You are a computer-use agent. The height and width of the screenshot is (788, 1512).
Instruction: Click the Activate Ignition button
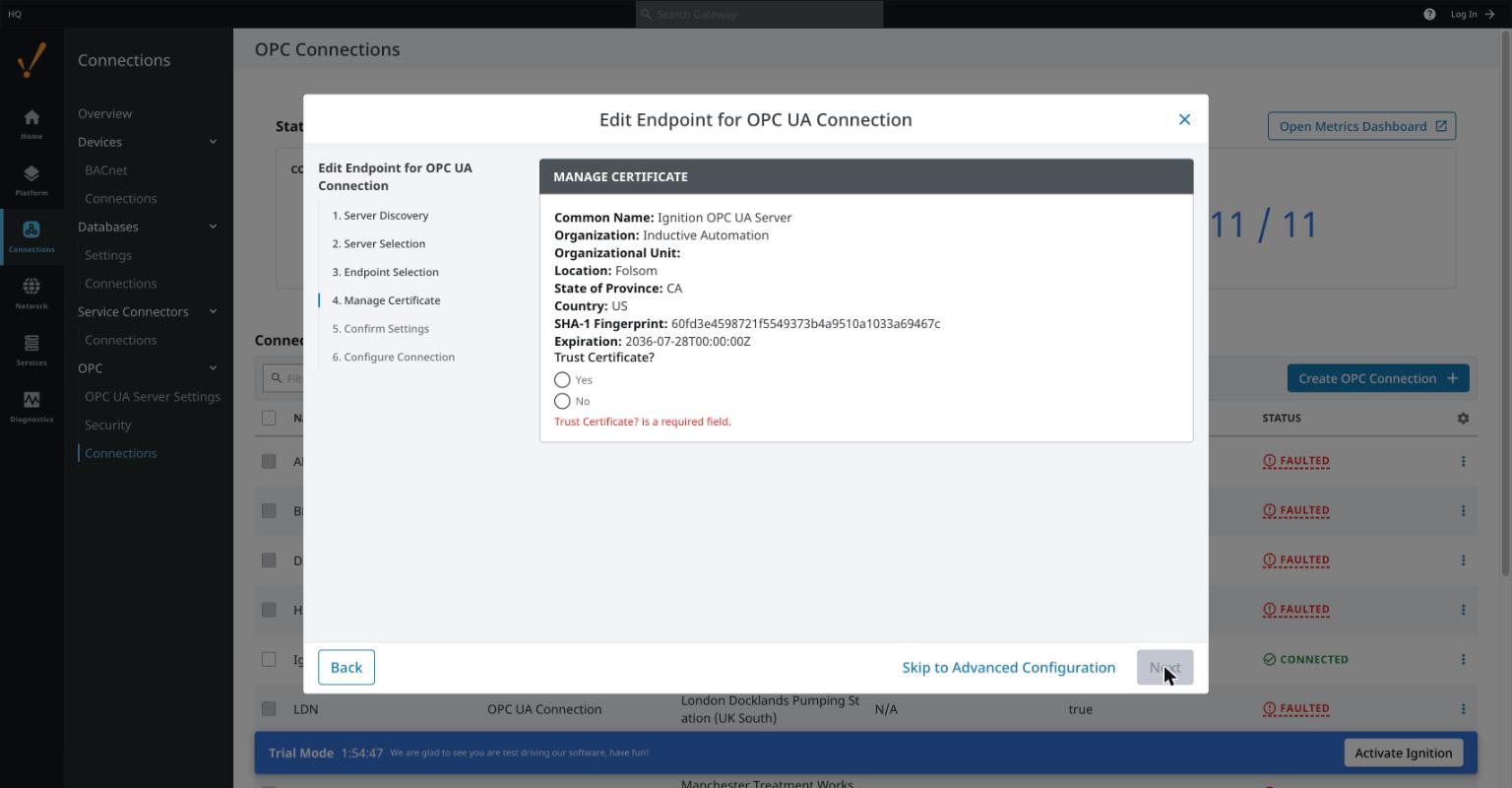pos(1404,753)
